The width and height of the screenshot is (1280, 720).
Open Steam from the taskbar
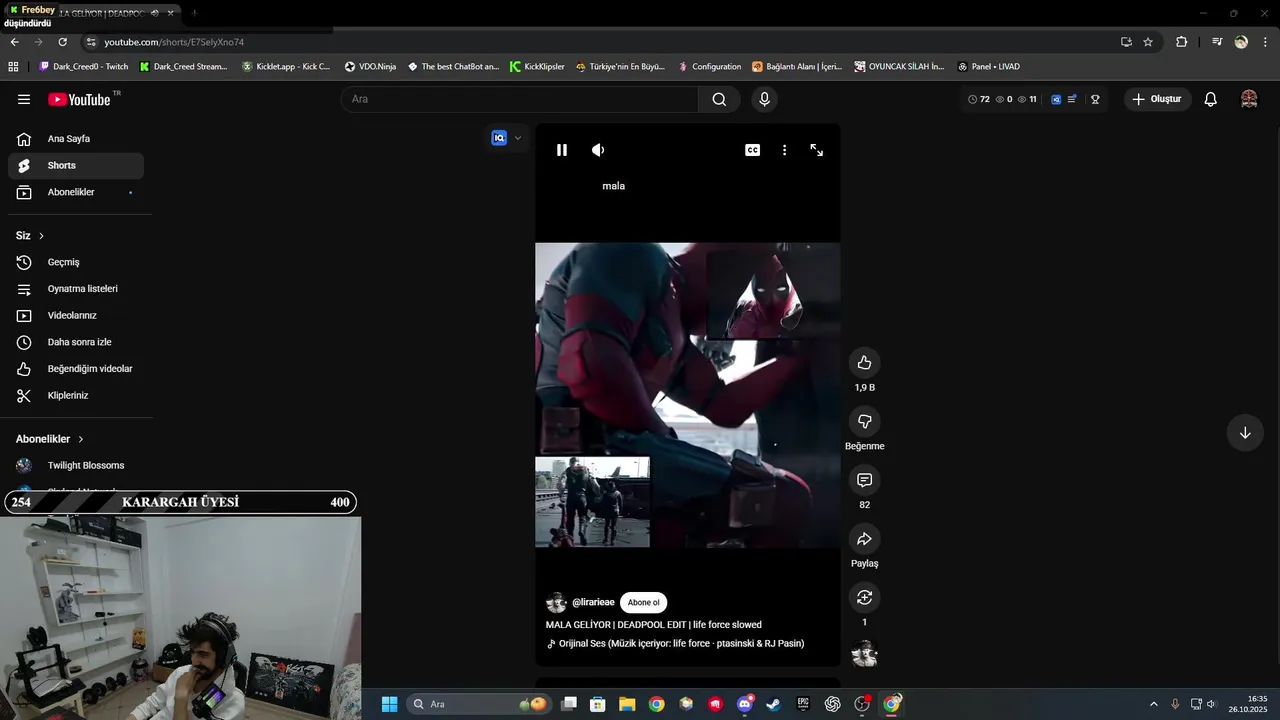coord(774,704)
